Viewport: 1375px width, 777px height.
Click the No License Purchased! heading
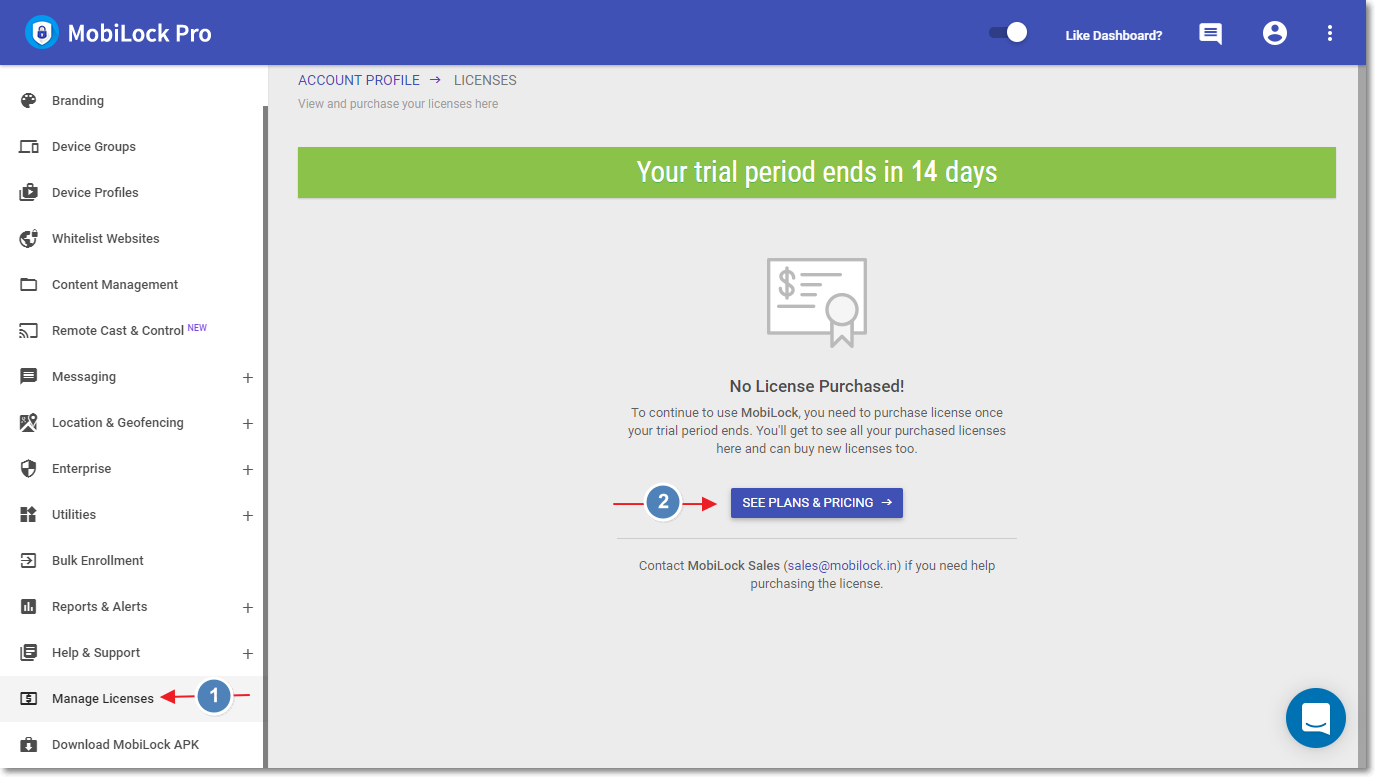point(817,386)
